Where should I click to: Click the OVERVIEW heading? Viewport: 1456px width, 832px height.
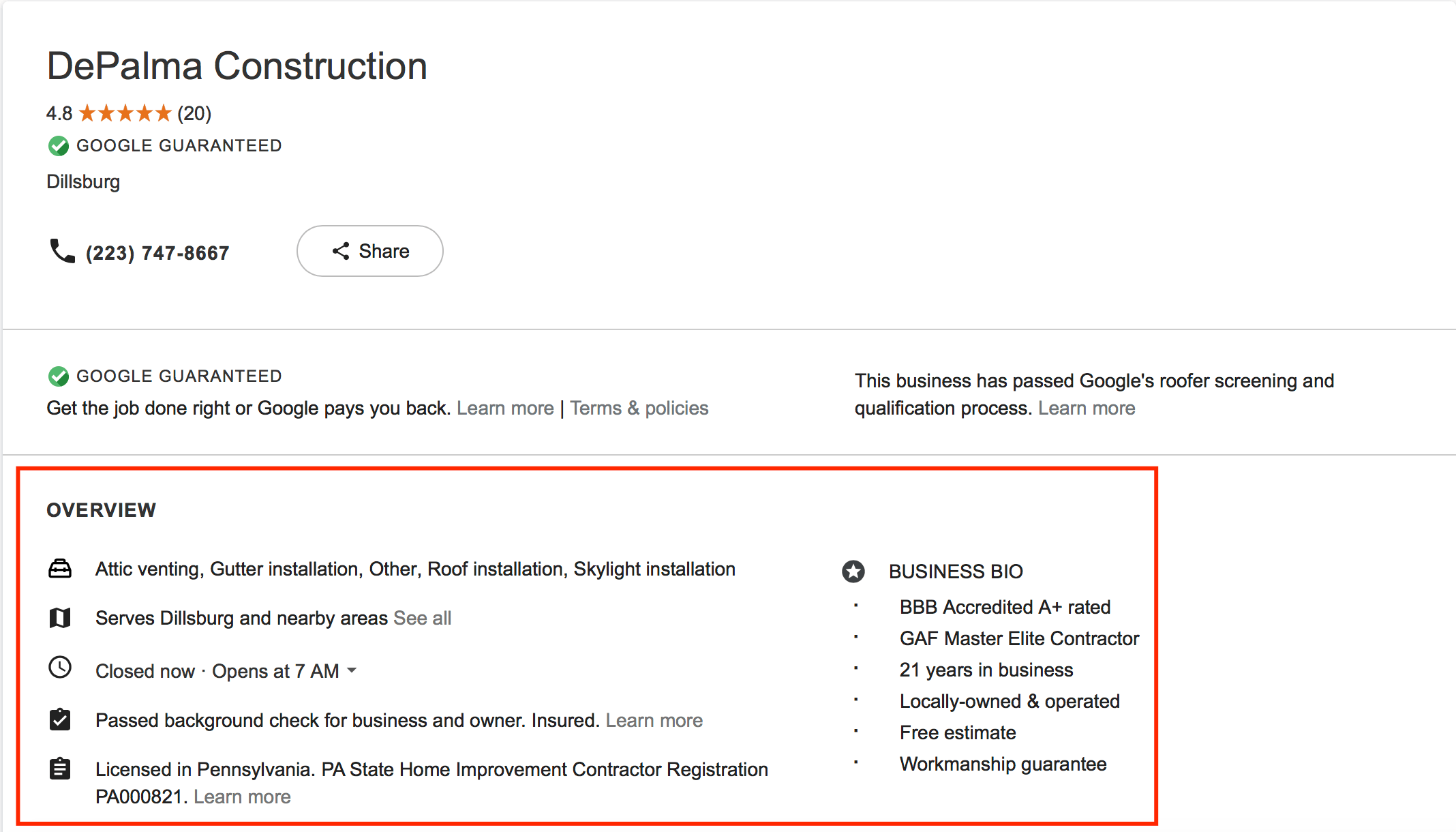click(x=102, y=510)
